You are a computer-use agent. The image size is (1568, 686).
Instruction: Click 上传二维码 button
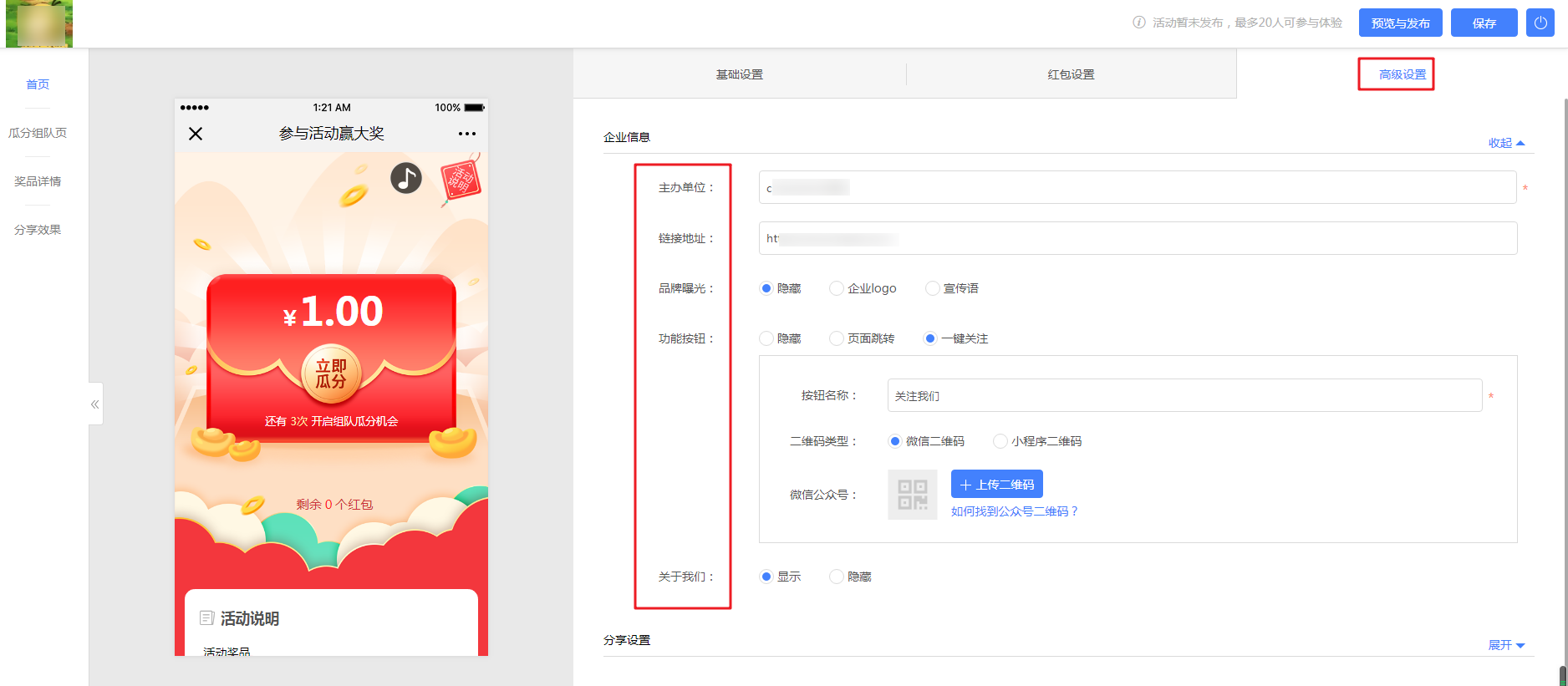tap(997, 485)
